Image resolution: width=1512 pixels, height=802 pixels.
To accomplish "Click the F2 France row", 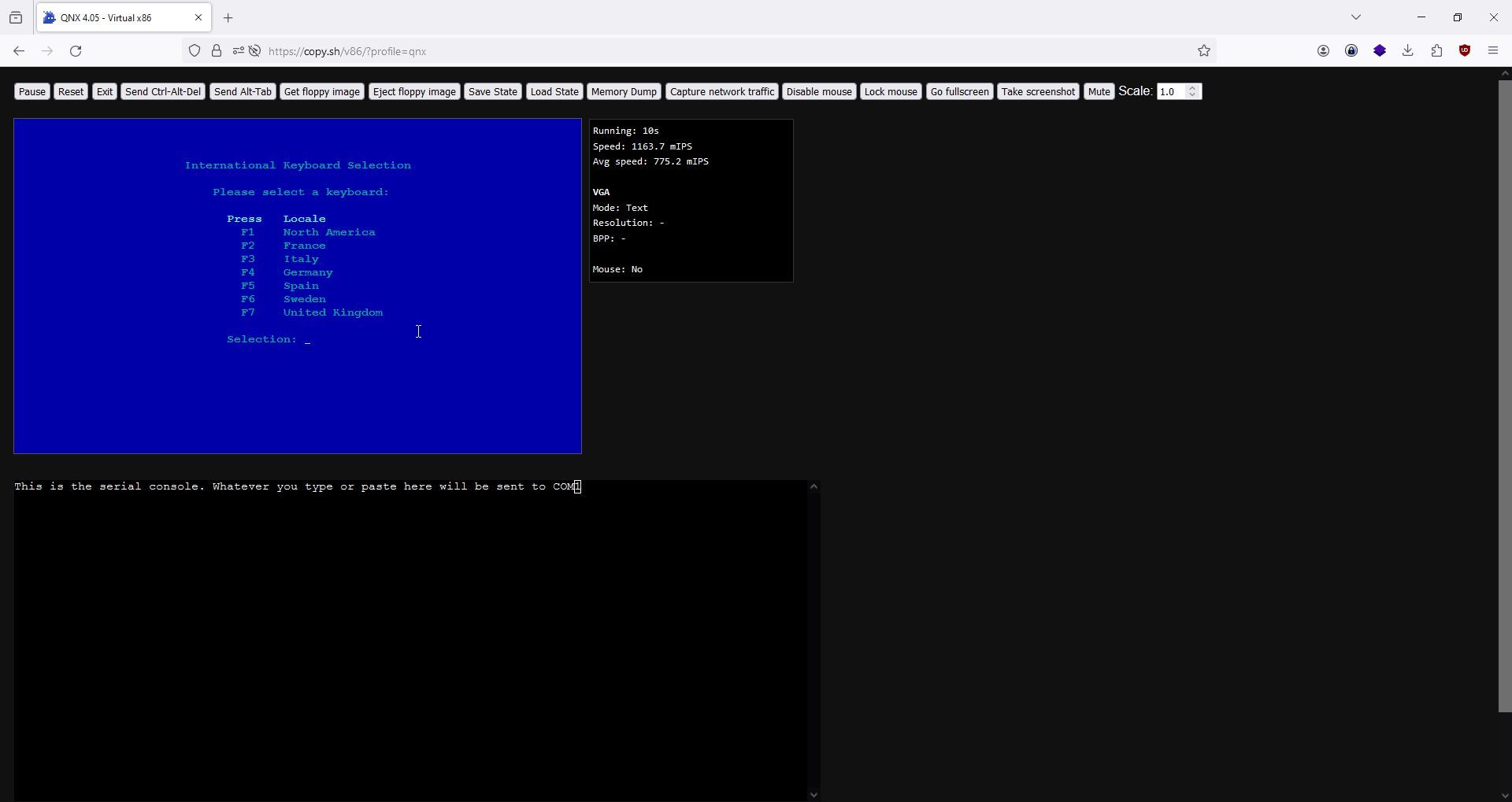I will 283,246.
